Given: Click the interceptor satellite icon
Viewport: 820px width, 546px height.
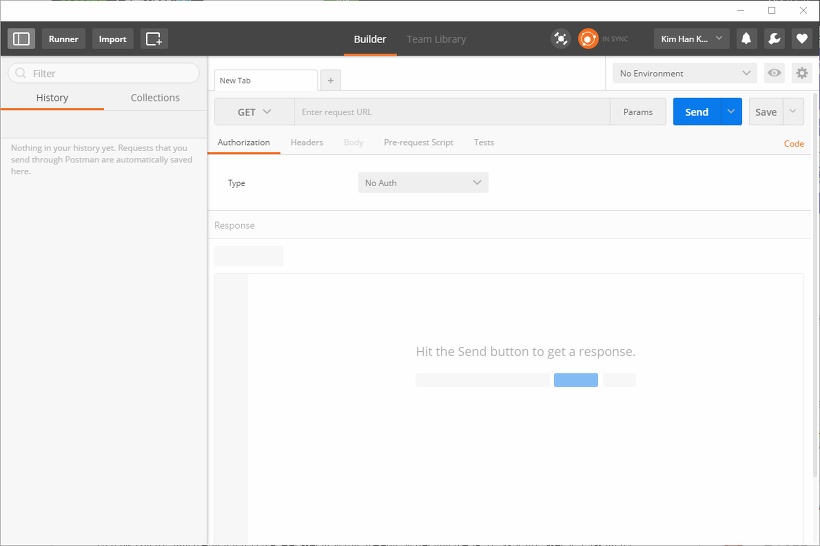Looking at the screenshot, I should pyautogui.click(x=561, y=39).
